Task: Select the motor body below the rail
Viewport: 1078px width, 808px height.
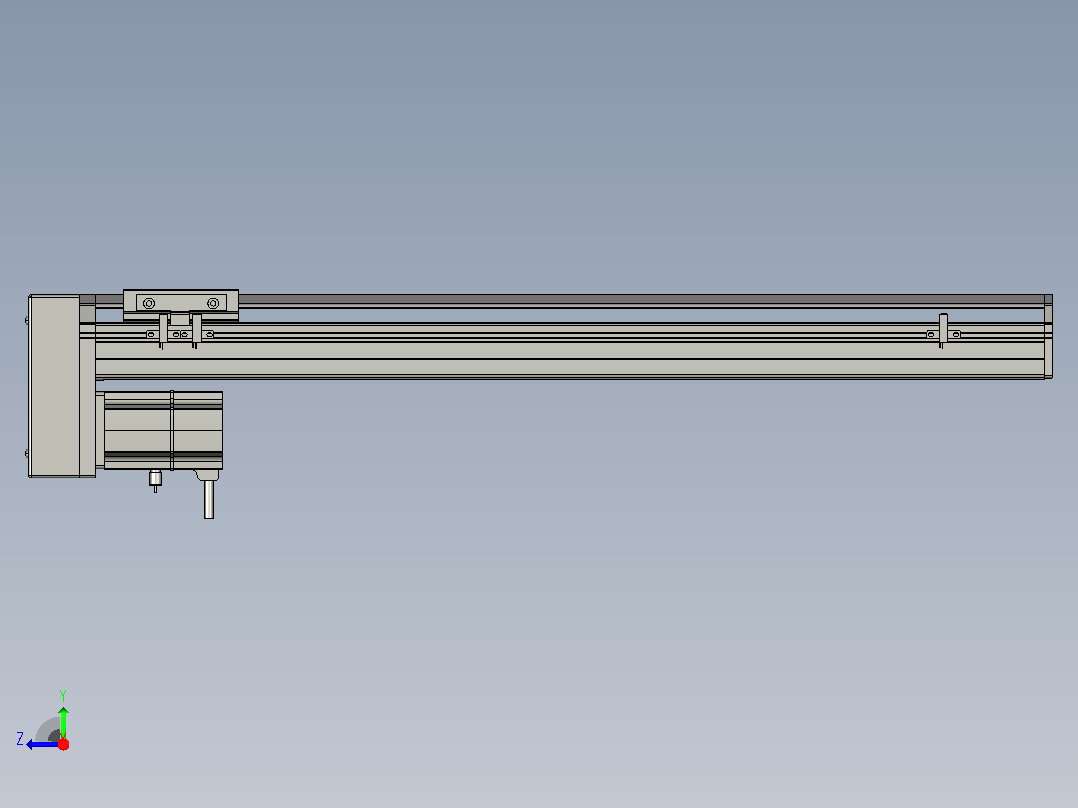Action: (163, 430)
